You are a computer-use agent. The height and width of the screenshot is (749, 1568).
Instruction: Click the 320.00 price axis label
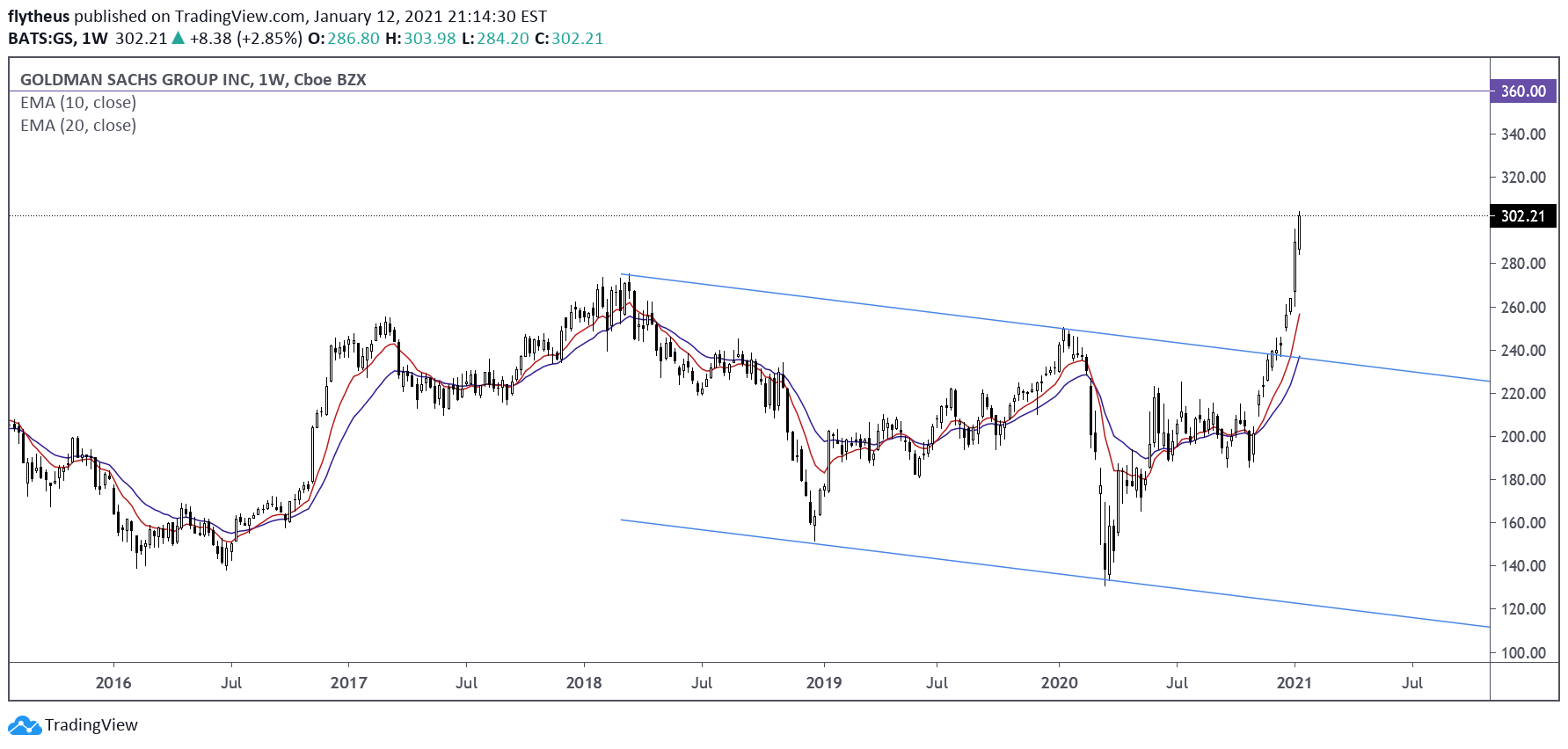pos(1523,178)
